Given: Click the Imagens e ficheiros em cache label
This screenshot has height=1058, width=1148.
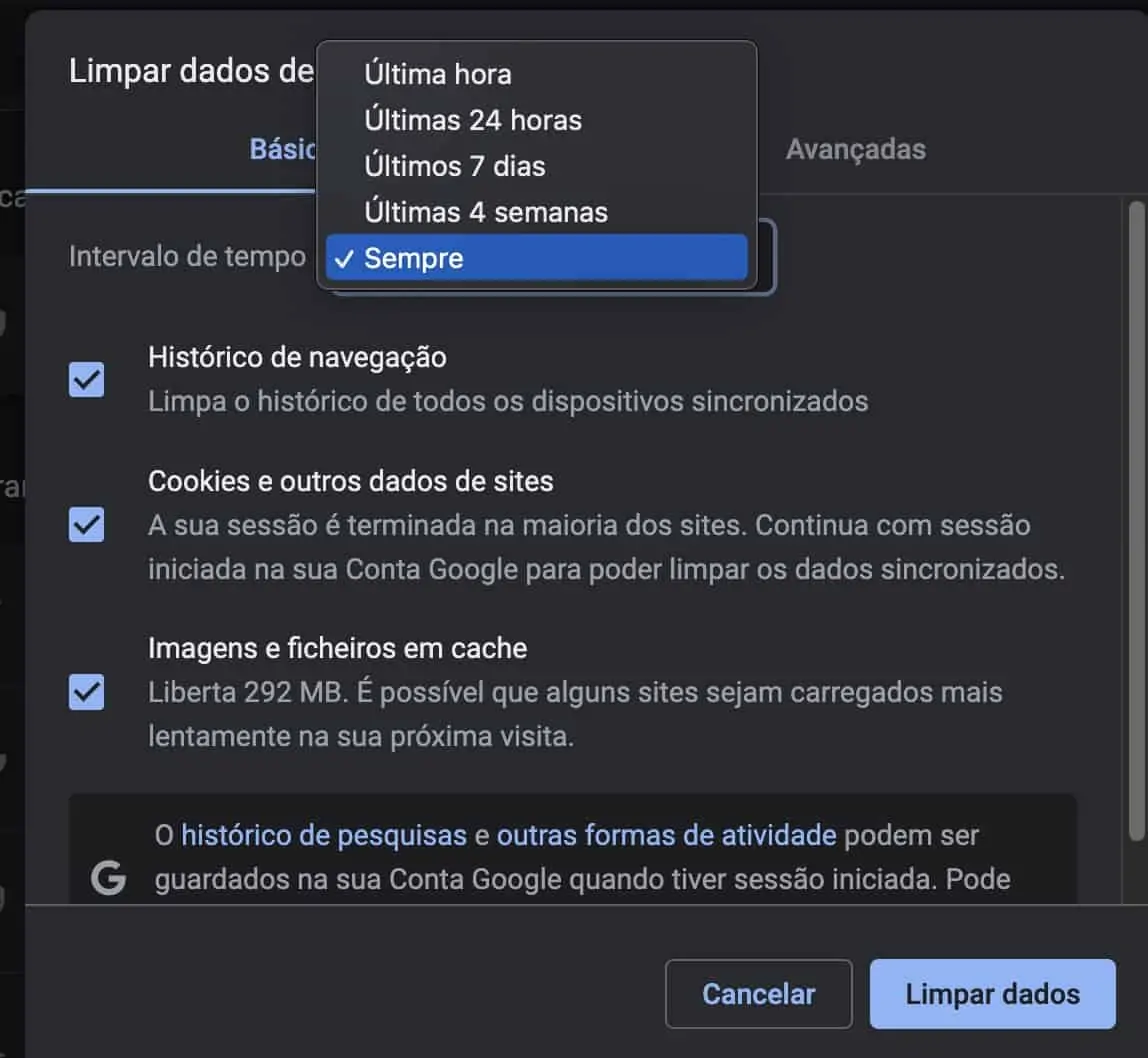Looking at the screenshot, I should point(338,648).
